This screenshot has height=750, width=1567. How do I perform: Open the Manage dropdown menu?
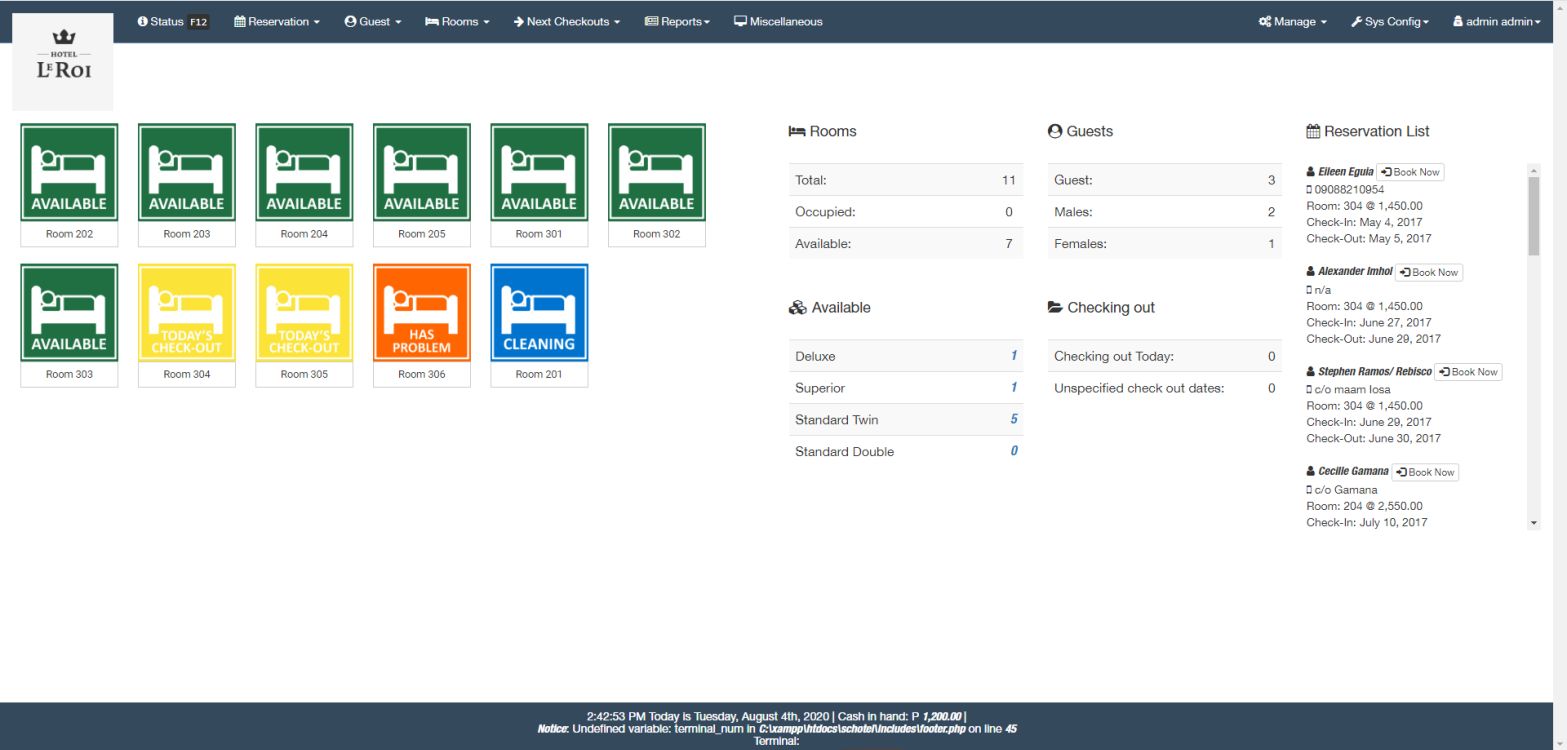pyautogui.click(x=1292, y=22)
